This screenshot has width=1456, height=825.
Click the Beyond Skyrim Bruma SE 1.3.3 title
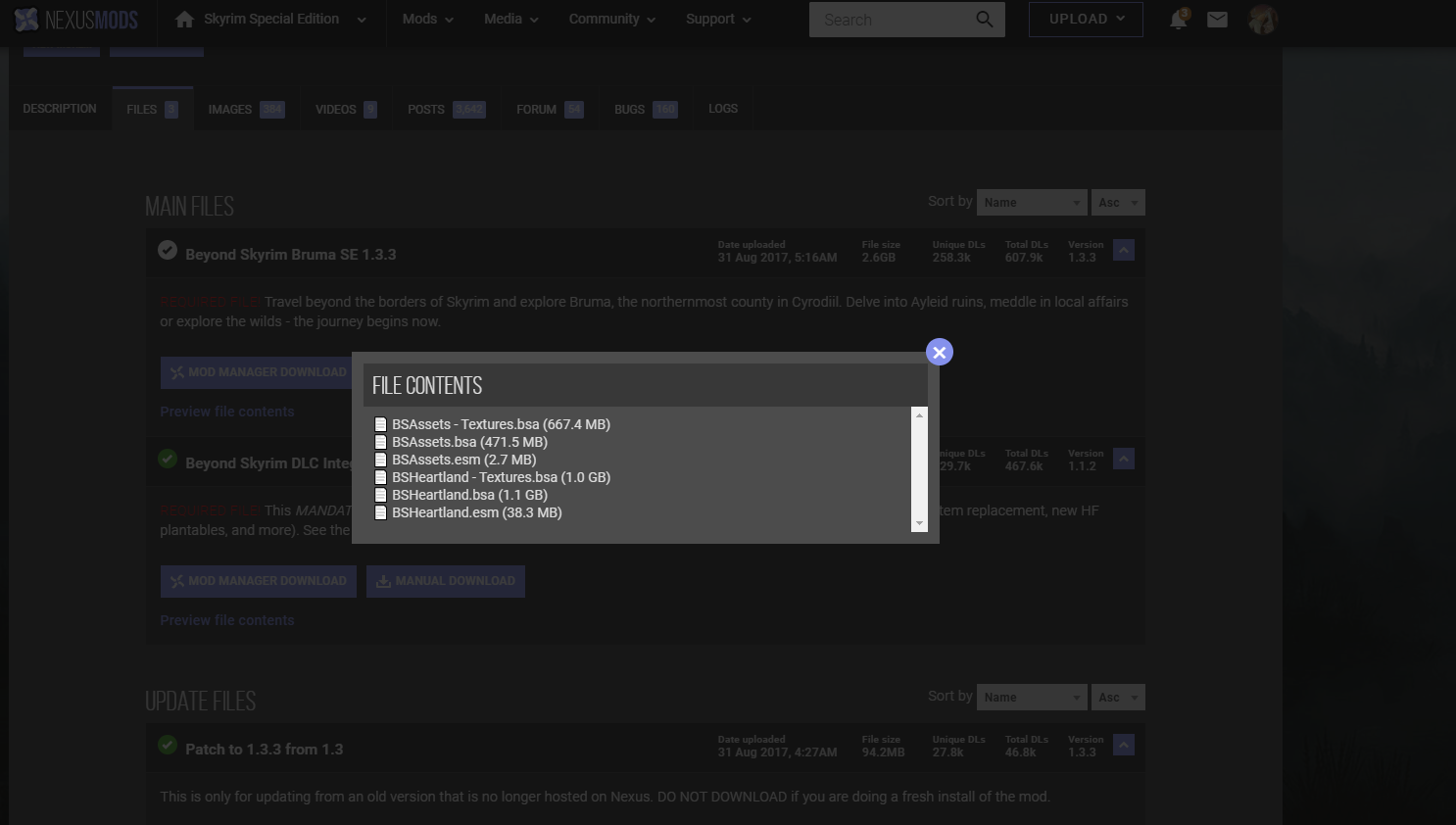(x=291, y=255)
